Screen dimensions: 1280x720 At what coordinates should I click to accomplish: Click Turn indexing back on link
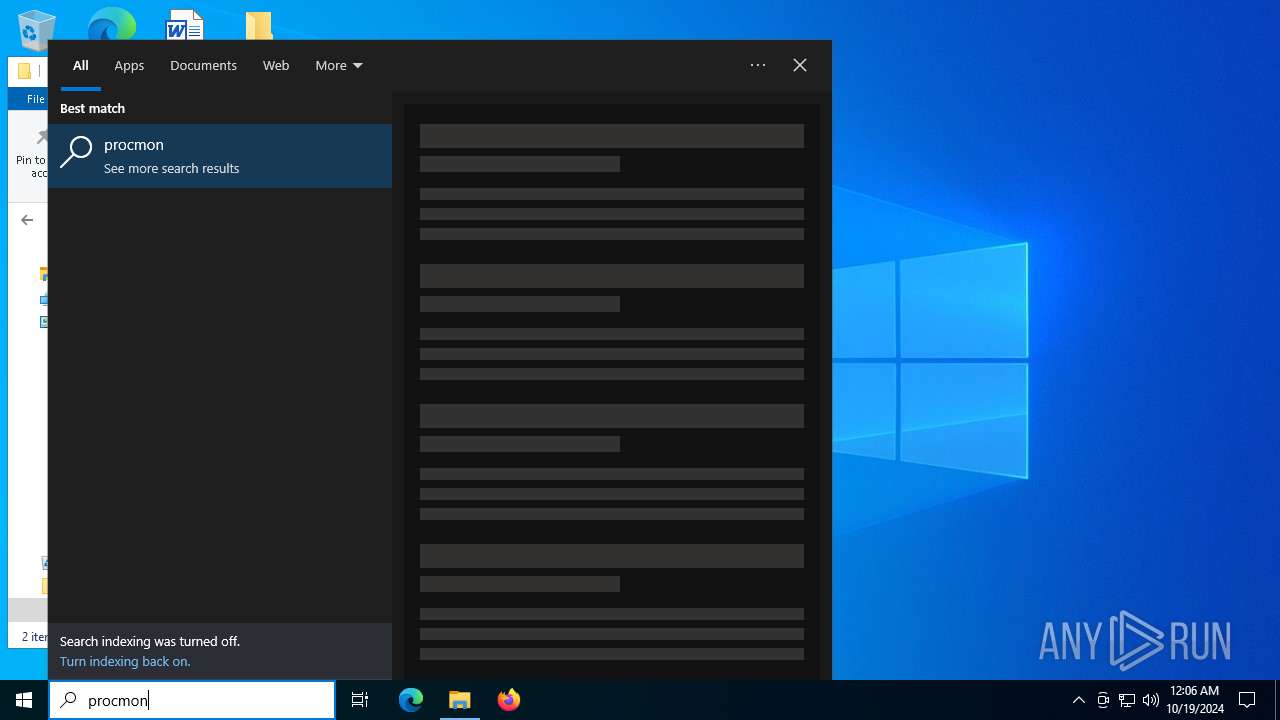[x=125, y=661]
